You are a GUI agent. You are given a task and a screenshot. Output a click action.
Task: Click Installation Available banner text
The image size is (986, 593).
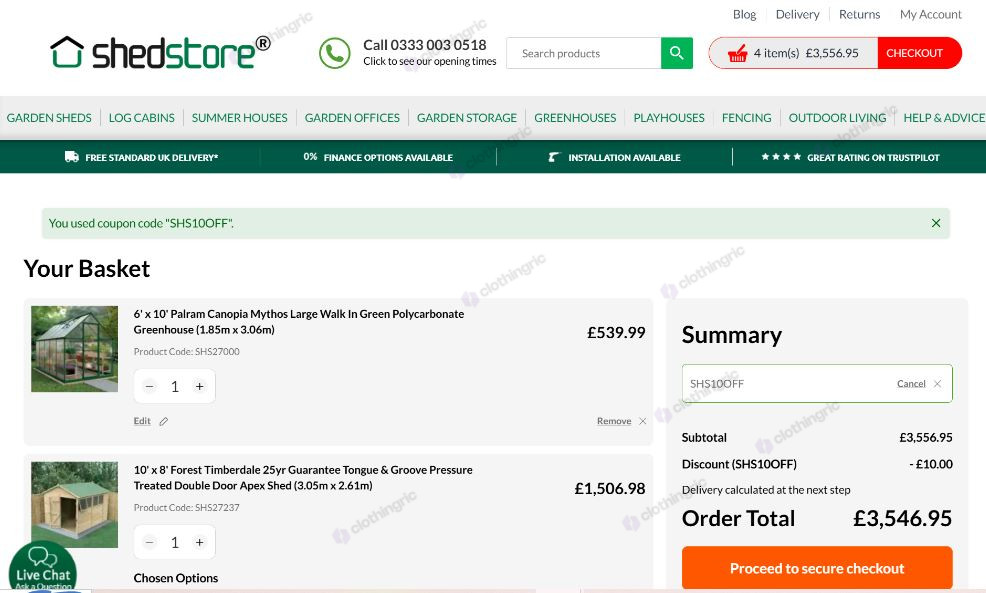[x=624, y=157]
